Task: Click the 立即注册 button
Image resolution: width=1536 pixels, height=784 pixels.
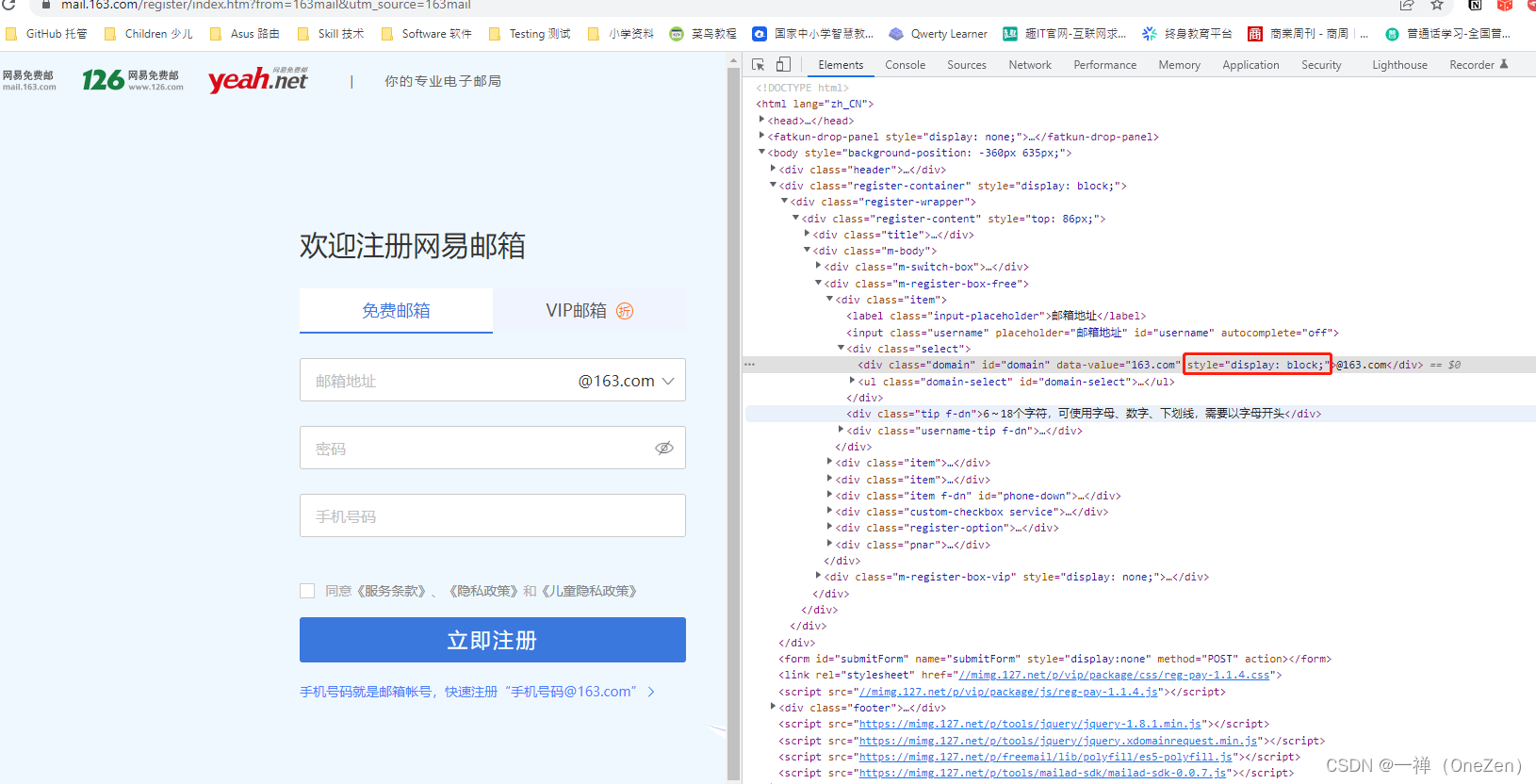Action: coord(493,640)
